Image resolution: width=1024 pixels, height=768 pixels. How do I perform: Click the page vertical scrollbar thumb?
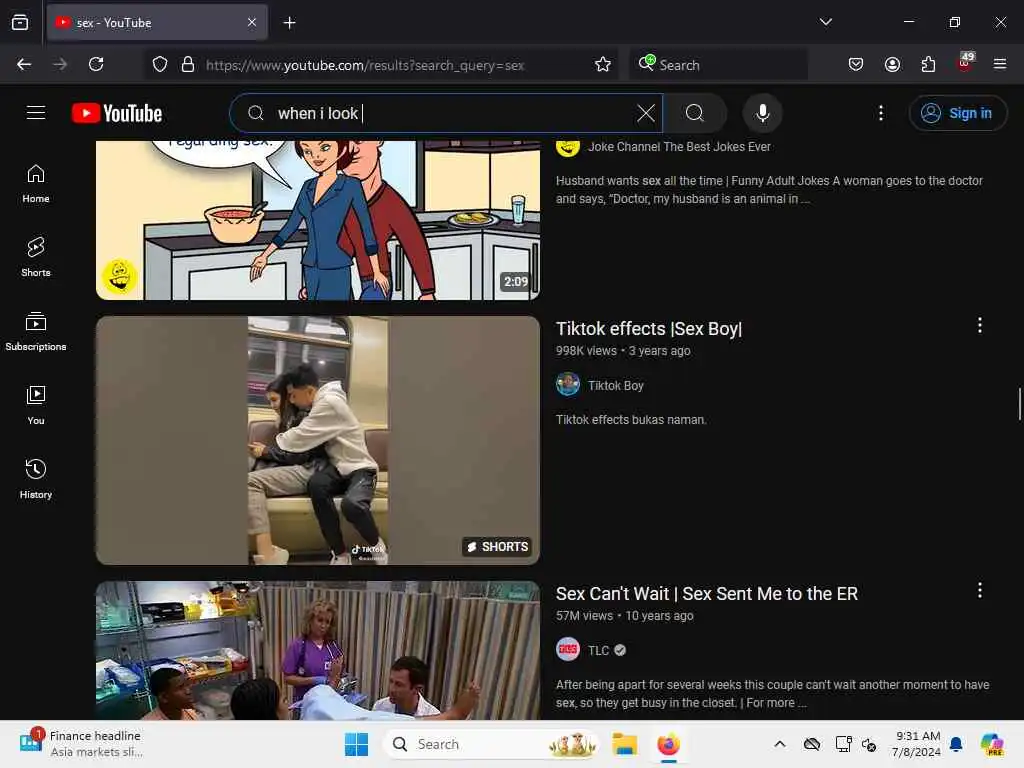pyautogui.click(x=1019, y=404)
